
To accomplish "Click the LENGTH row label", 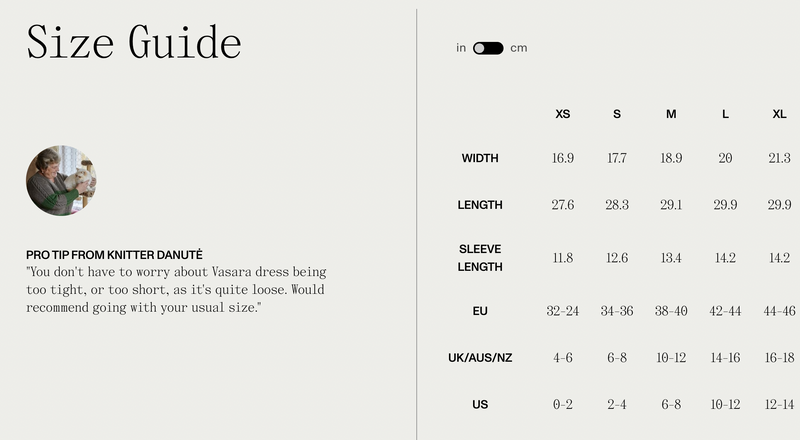I will 480,205.
